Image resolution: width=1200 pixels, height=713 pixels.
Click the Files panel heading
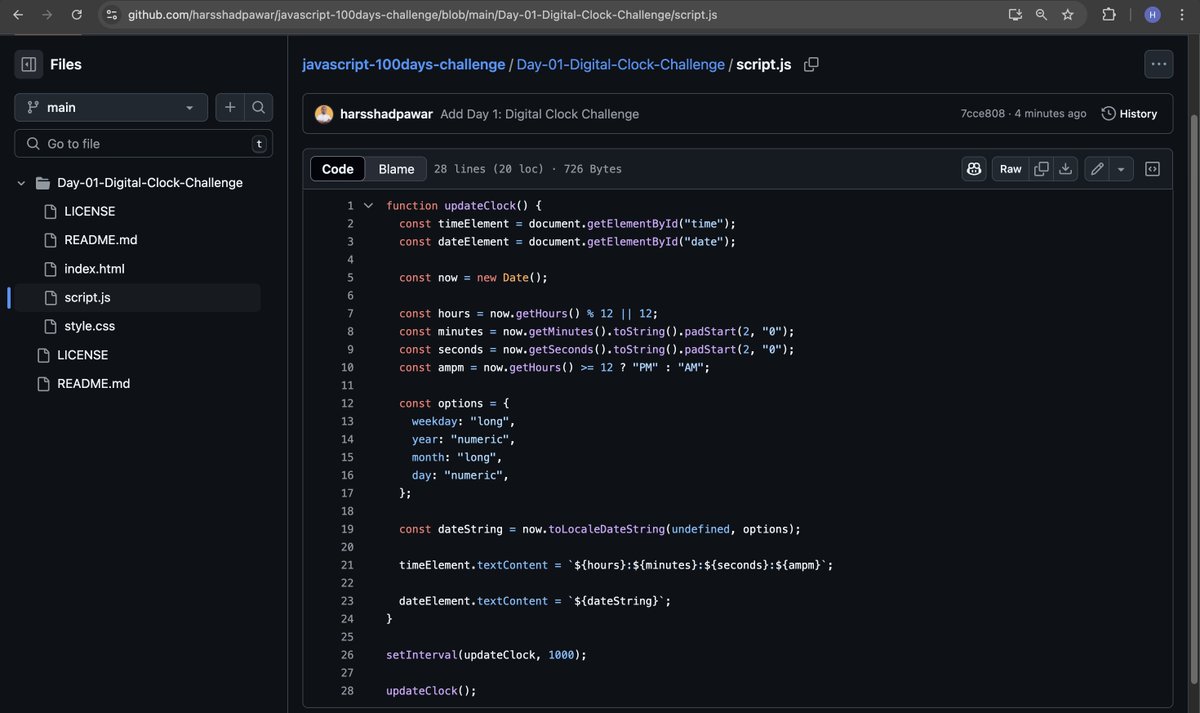coord(66,64)
